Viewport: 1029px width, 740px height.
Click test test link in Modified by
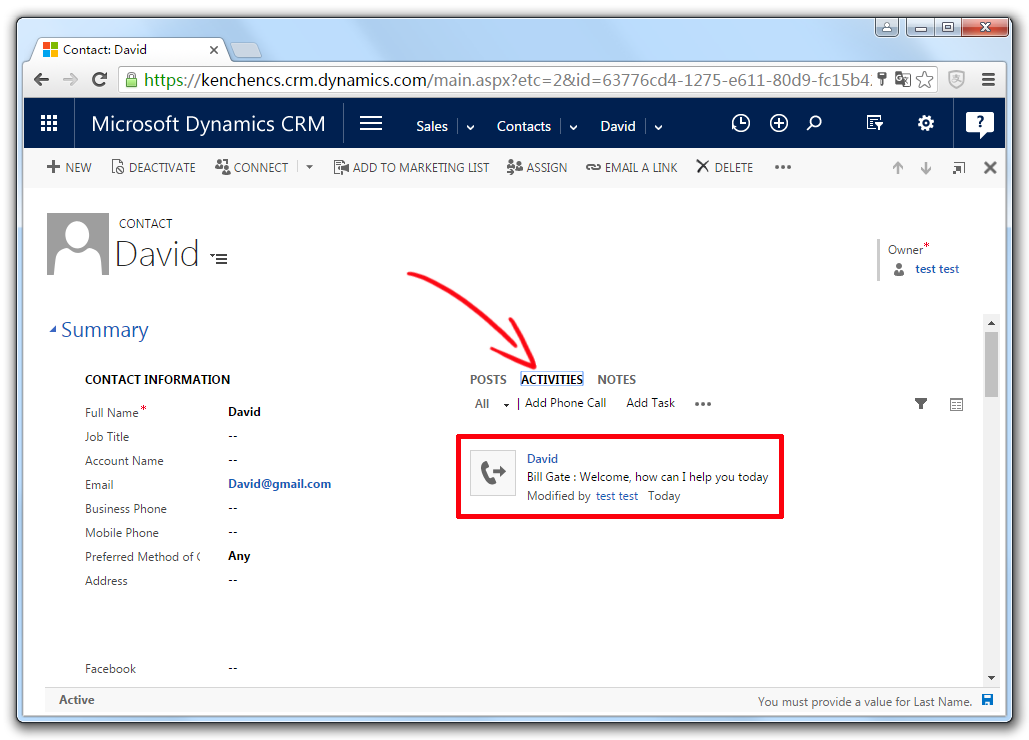(x=617, y=496)
